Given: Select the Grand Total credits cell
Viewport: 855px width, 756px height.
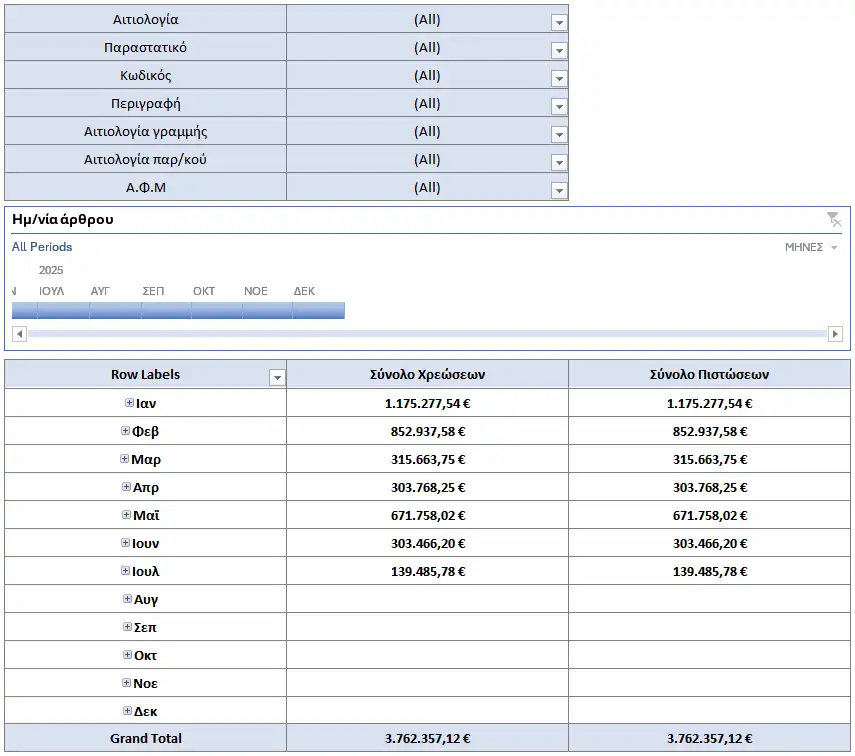Looking at the screenshot, I should [x=709, y=738].
